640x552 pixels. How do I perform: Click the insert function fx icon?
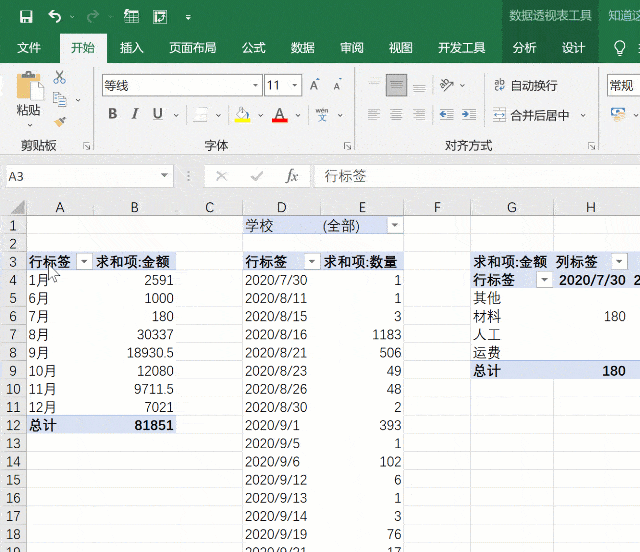[292, 176]
